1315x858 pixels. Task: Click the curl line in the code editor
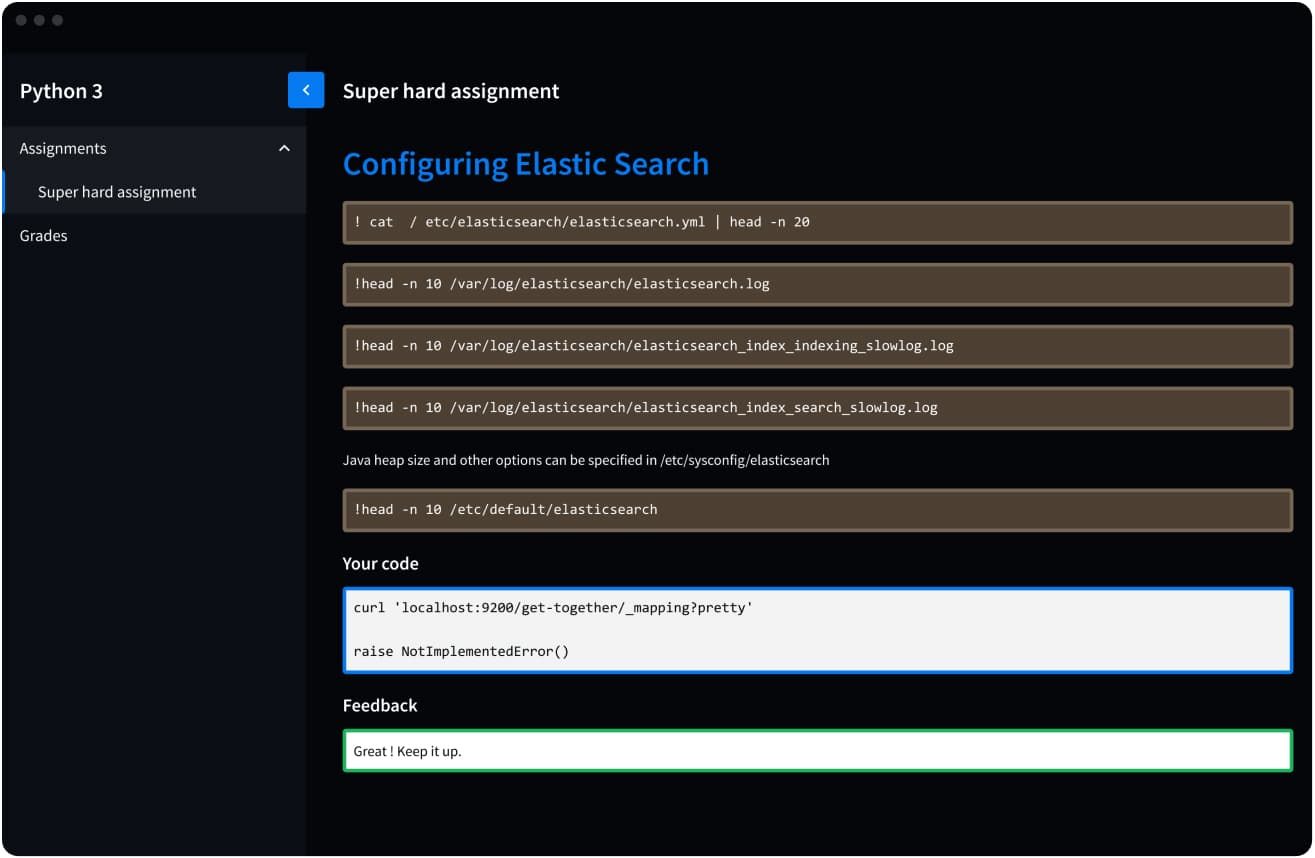pyautogui.click(x=553, y=608)
